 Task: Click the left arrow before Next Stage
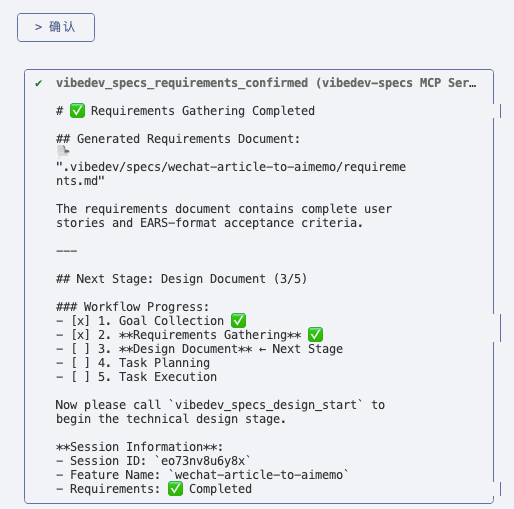[262, 349]
